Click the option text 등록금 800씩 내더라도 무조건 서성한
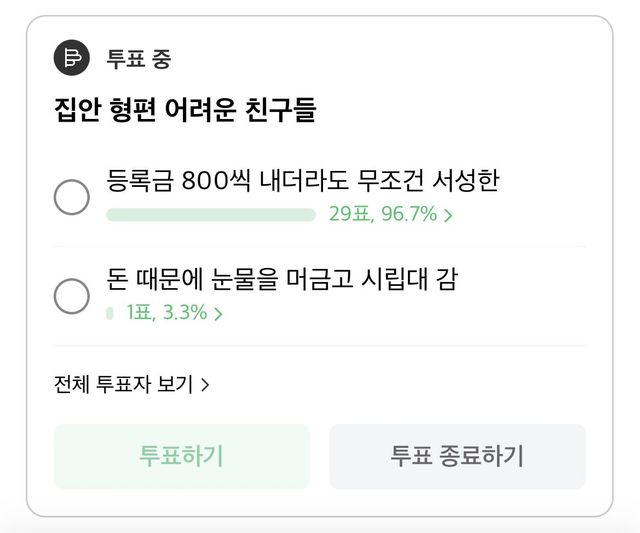 (302, 181)
